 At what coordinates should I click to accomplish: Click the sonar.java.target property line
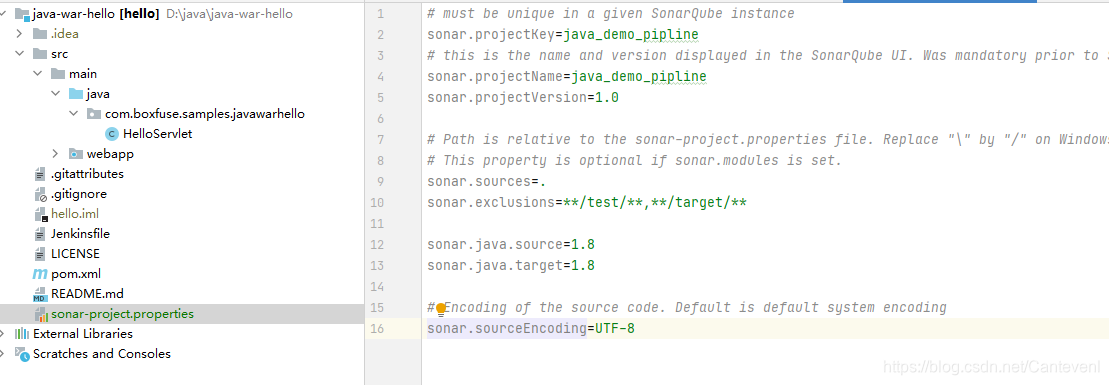[511, 266]
